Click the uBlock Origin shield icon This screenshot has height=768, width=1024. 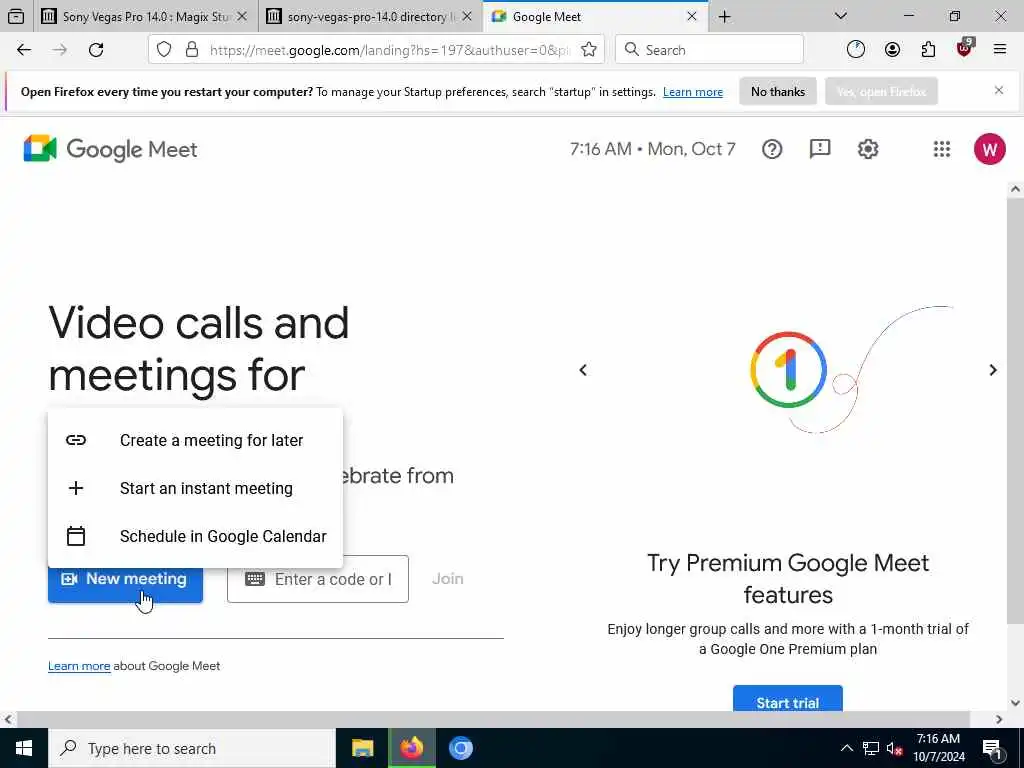click(x=964, y=48)
